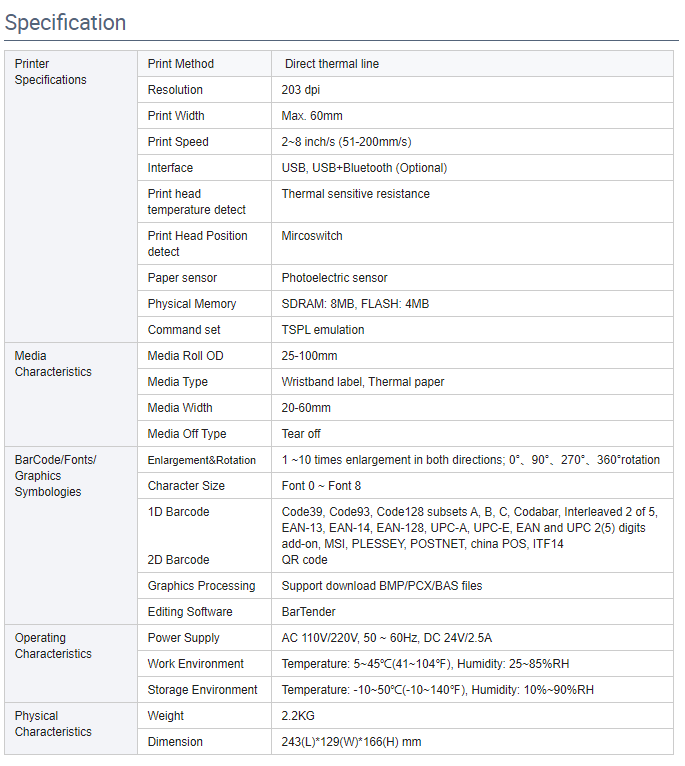The height and width of the screenshot is (766, 685).
Task: Select the Media Off Type label
Action: [x=187, y=434]
